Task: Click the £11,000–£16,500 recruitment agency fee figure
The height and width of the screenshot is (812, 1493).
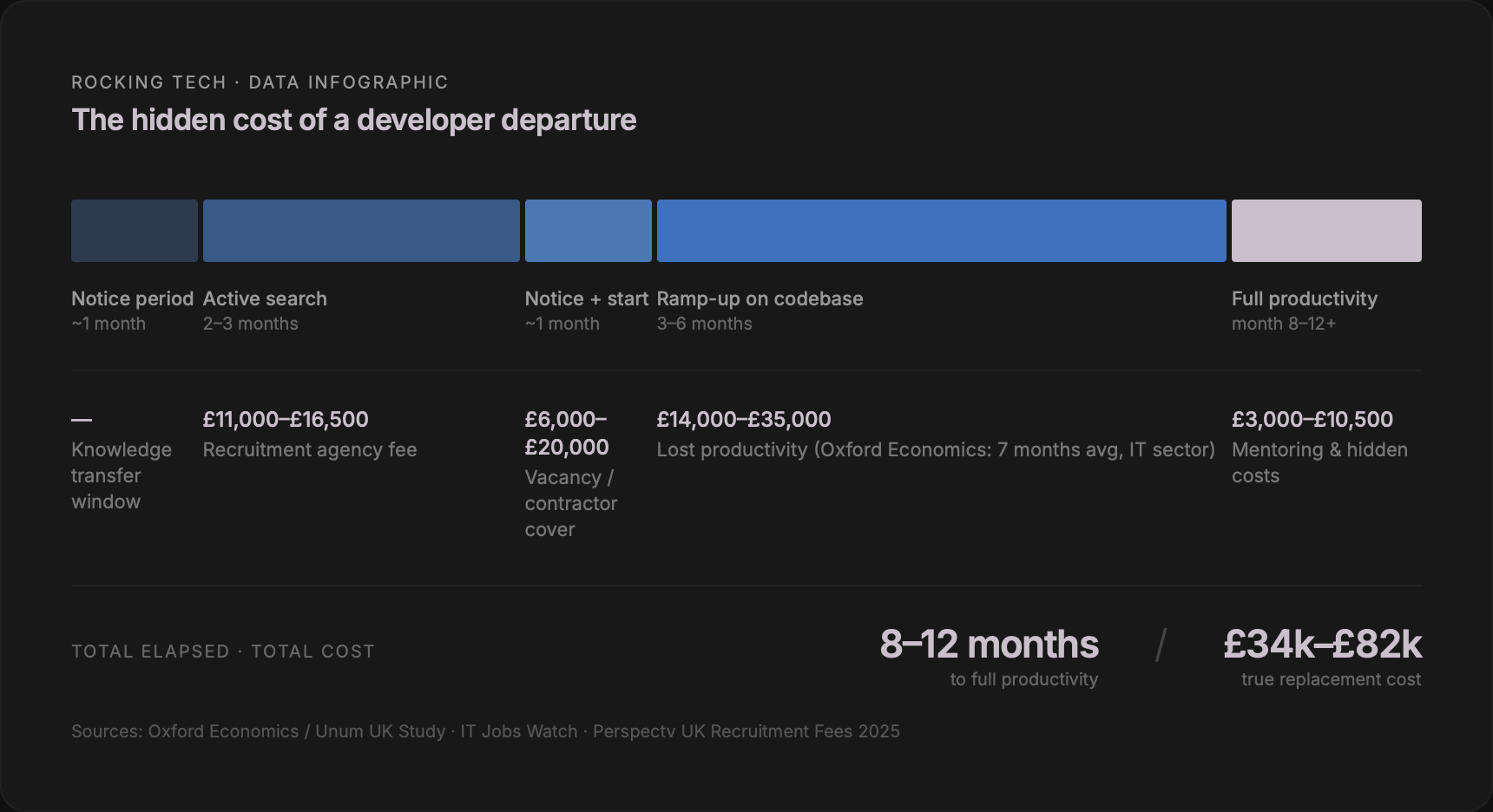Action: coord(286,419)
